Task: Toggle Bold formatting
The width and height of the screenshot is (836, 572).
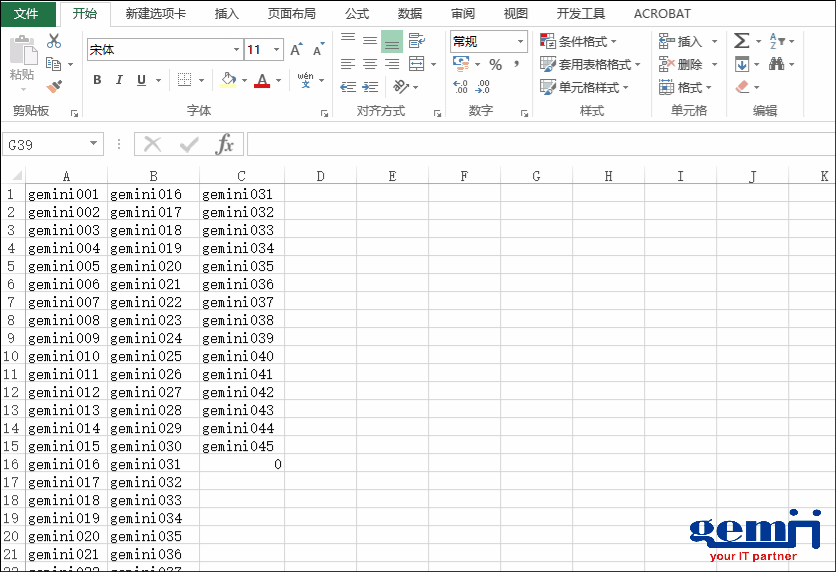Action: (x=97, y=80)
